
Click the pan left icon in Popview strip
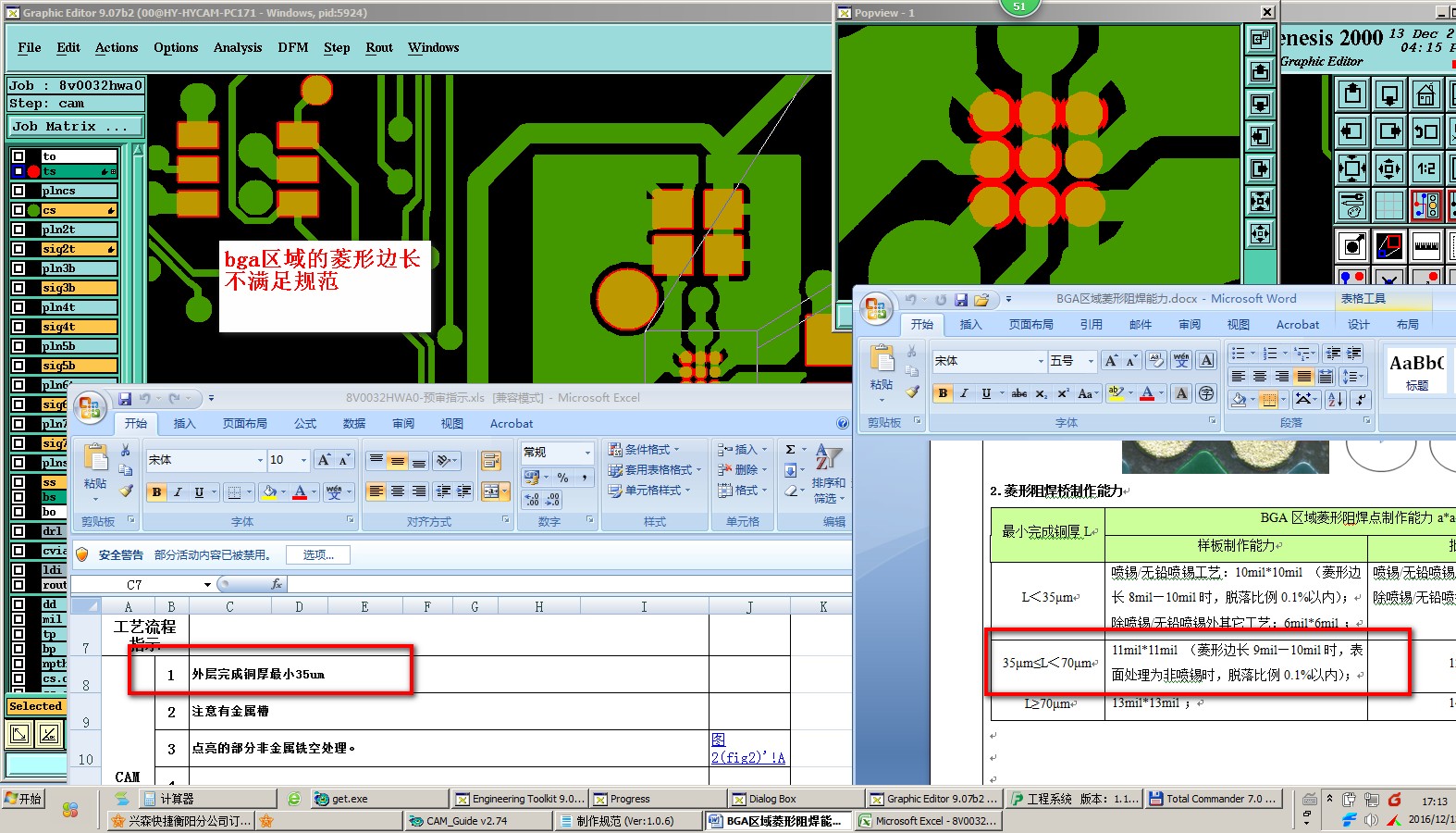pyautogui.click(x=1260, y=136)
